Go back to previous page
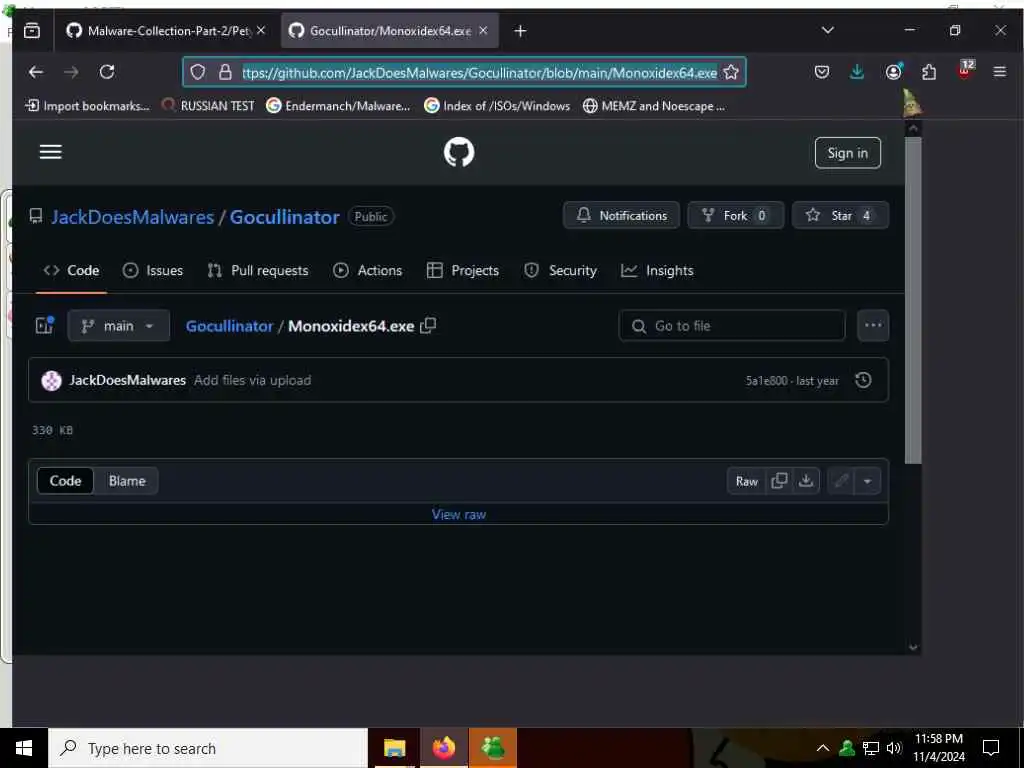Image resolution: width=1024 pixels, height=768 pixels. [x=36, y=72]
